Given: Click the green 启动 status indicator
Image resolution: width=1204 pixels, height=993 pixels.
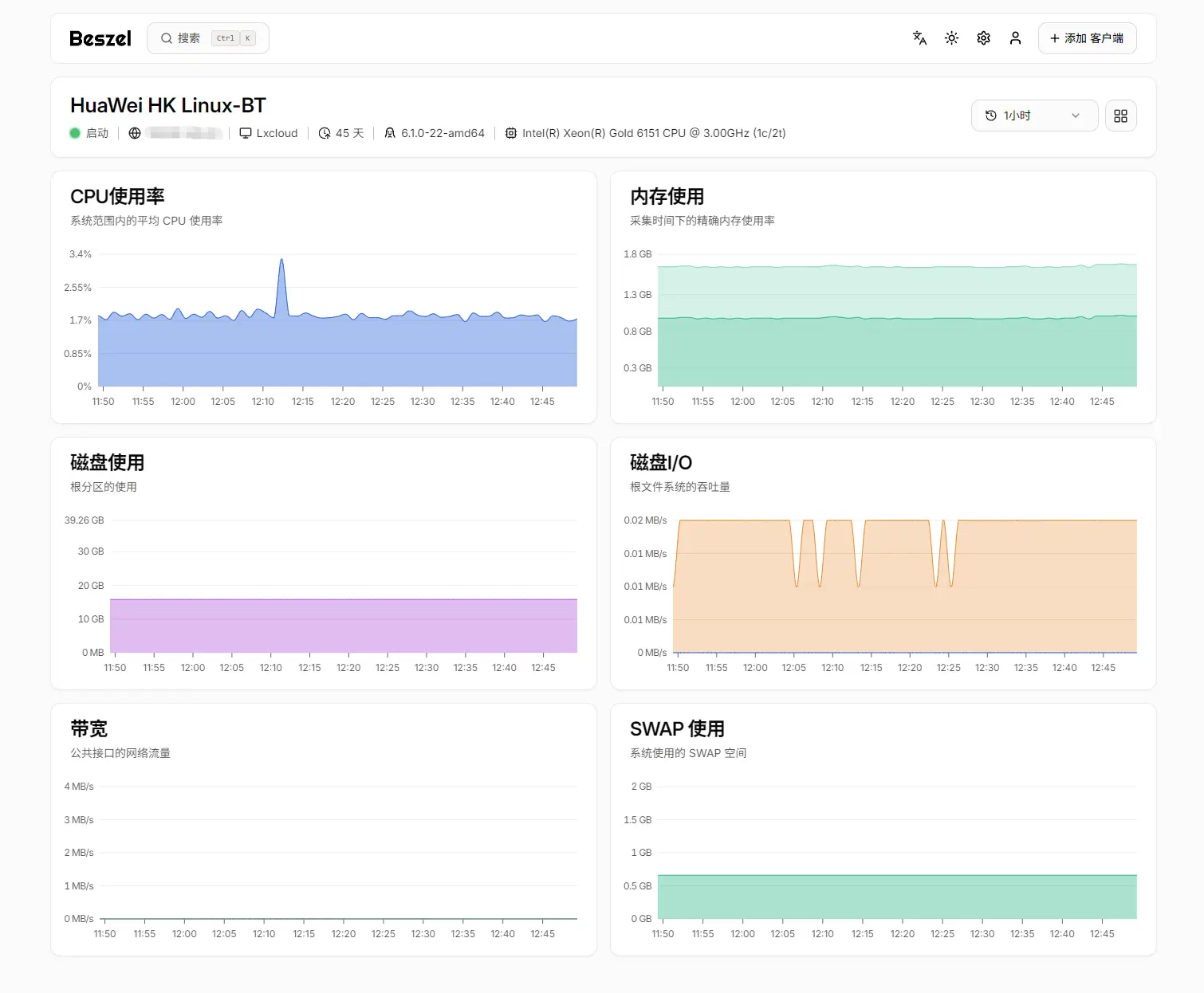Looking at the screenshot, I should click(75, 133).
